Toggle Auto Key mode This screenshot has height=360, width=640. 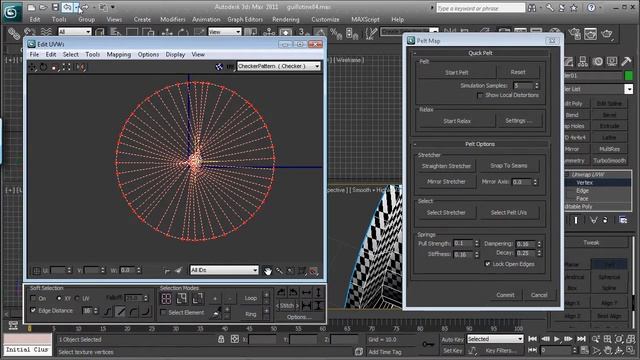point(452,340)
